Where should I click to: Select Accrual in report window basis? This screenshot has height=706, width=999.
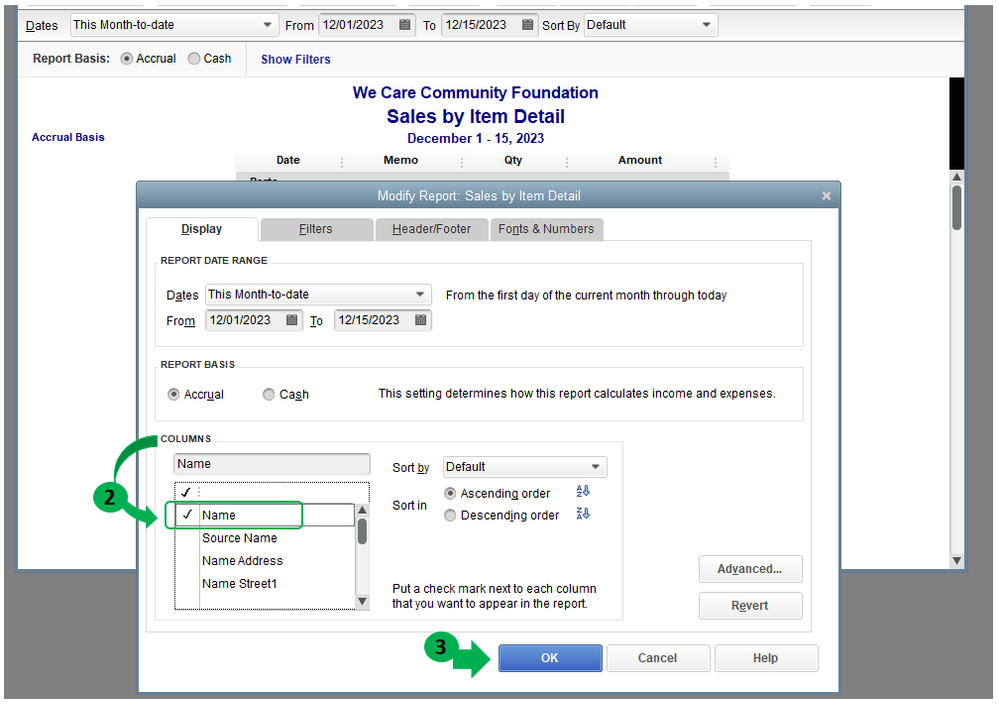tap(127, 59)
